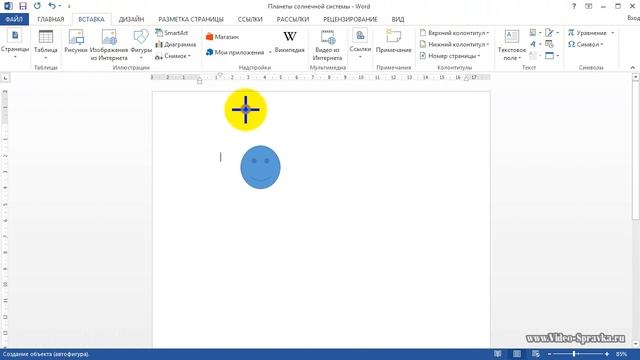Switch to the РАССЫЛКИ tab
Screen dimensions: 640x360
click(x=293, y=19)
